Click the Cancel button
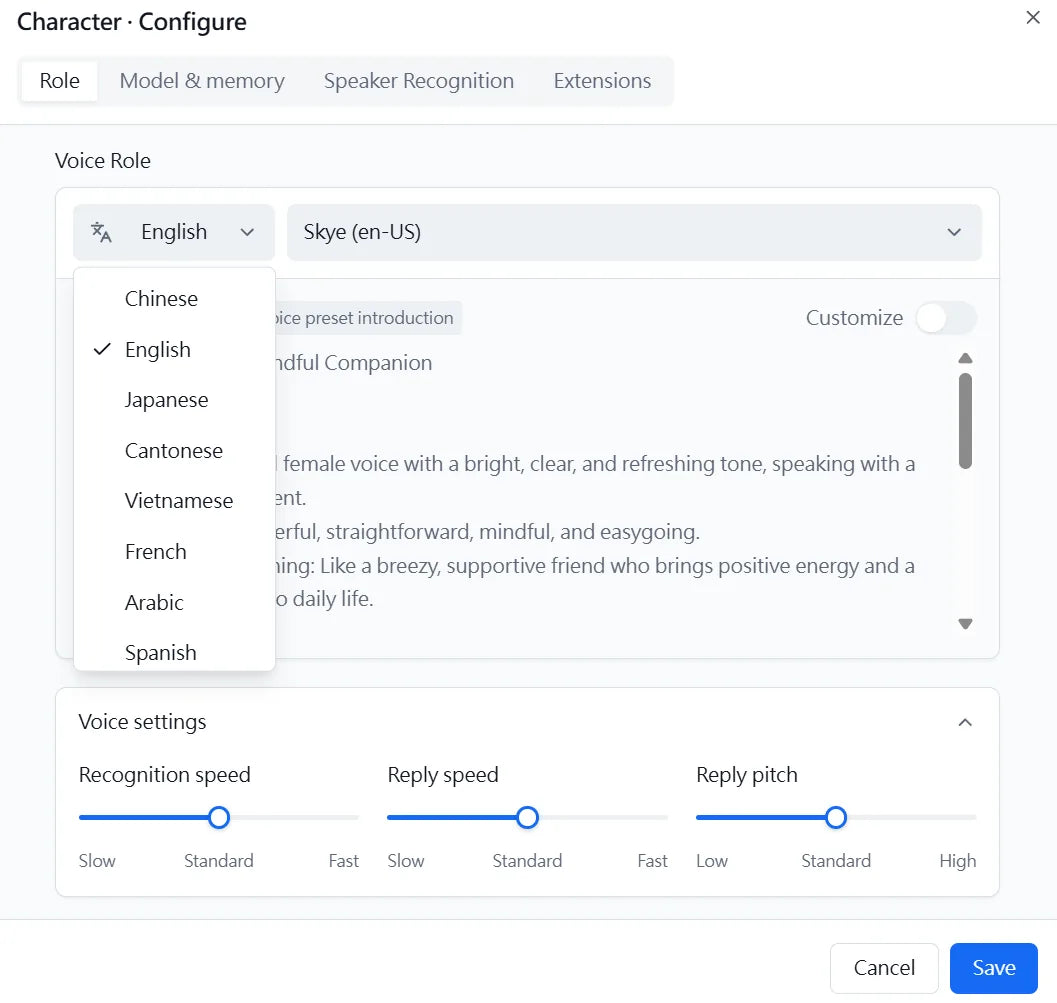1057x1003 pixels. coord(884,968)
